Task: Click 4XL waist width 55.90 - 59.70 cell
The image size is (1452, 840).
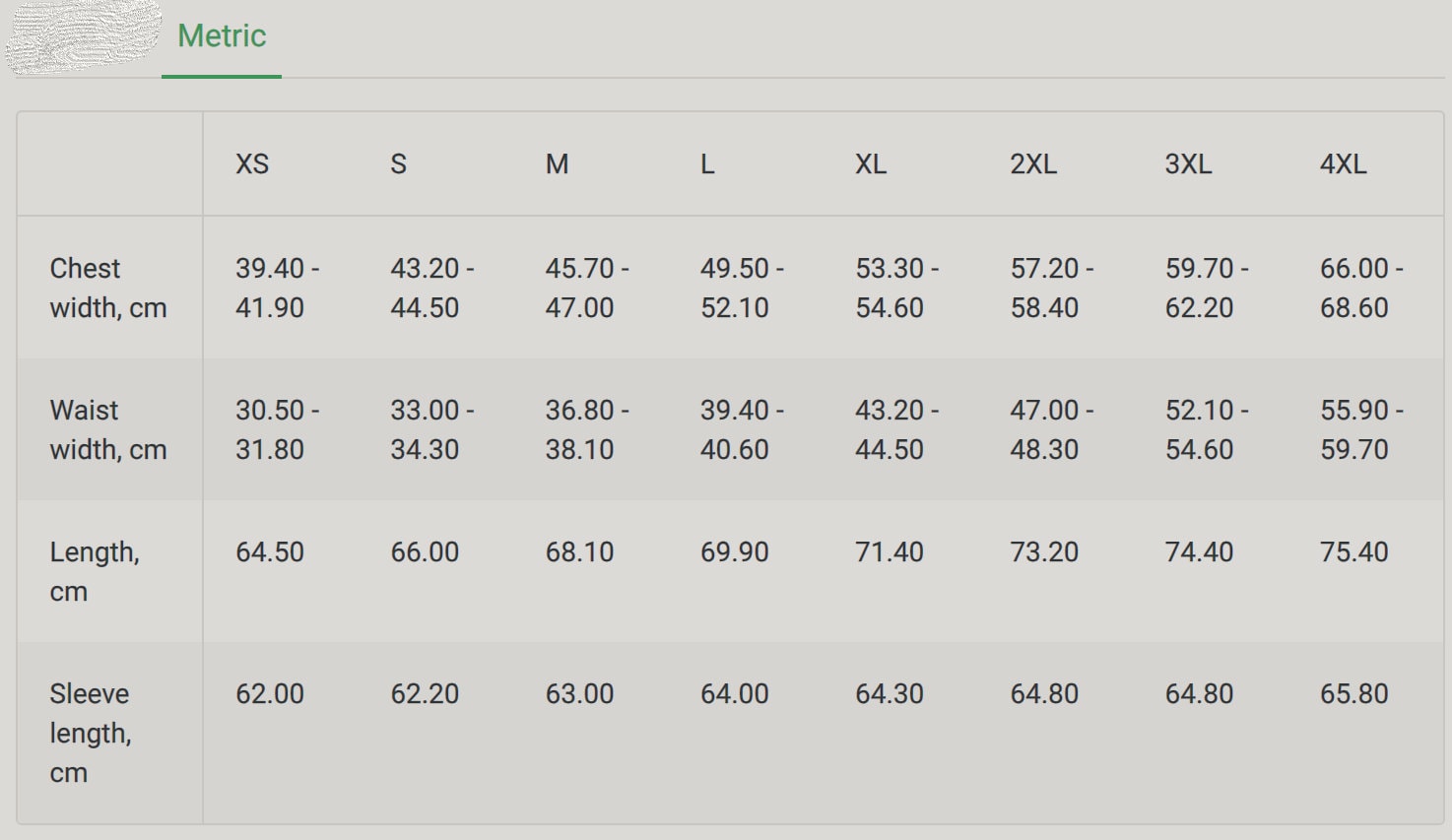Action: click(x=1362, y=429)
